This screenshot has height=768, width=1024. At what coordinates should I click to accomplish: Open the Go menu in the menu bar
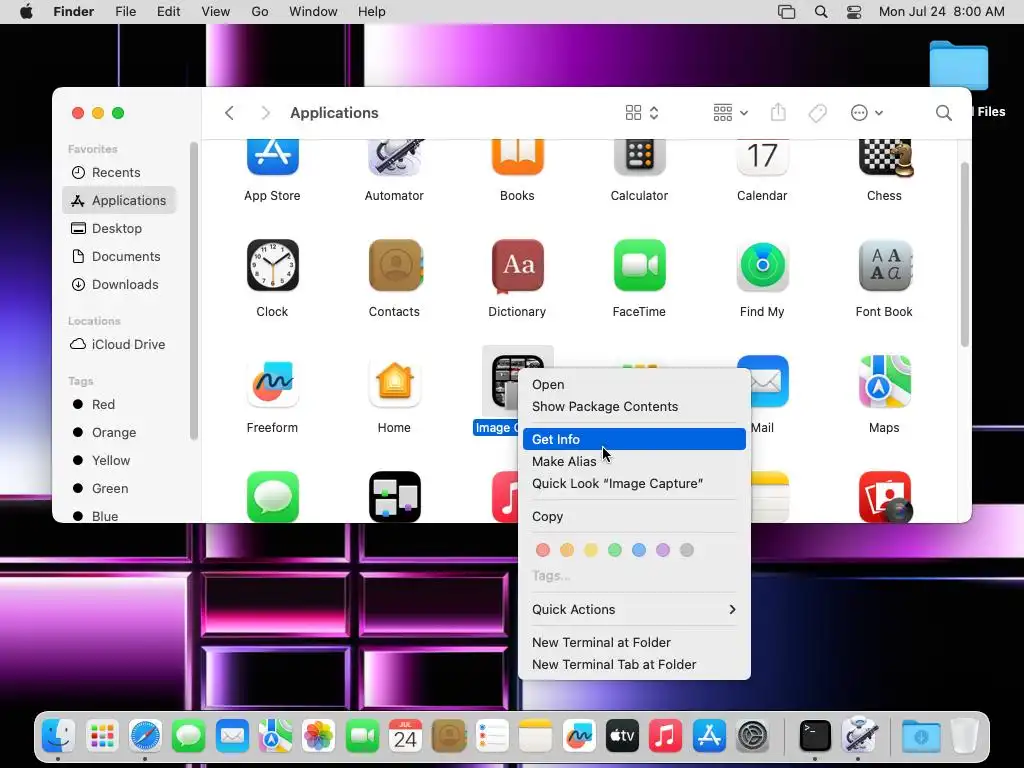click(259, 12)
